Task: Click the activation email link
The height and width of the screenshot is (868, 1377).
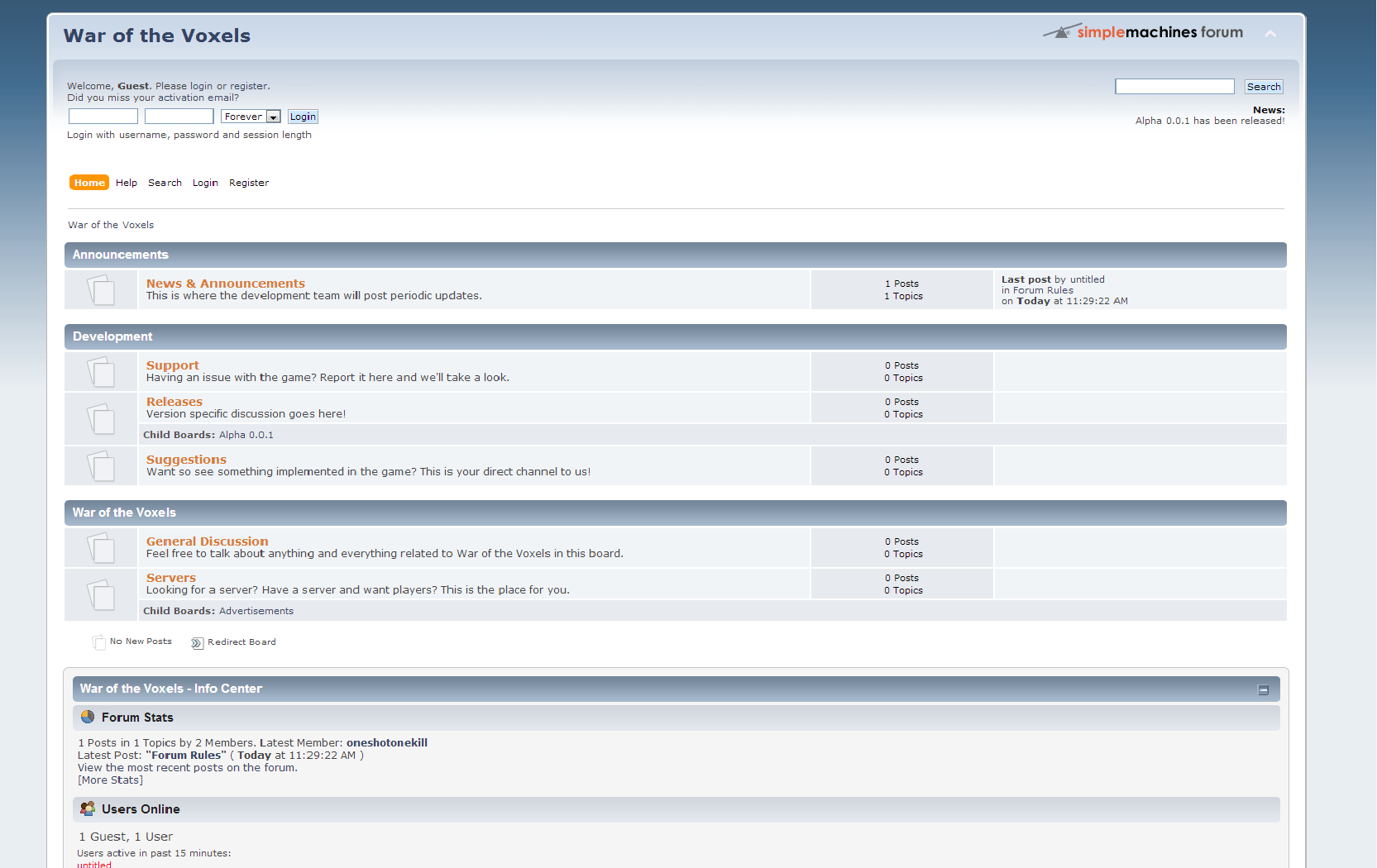Action: (153, 98)
